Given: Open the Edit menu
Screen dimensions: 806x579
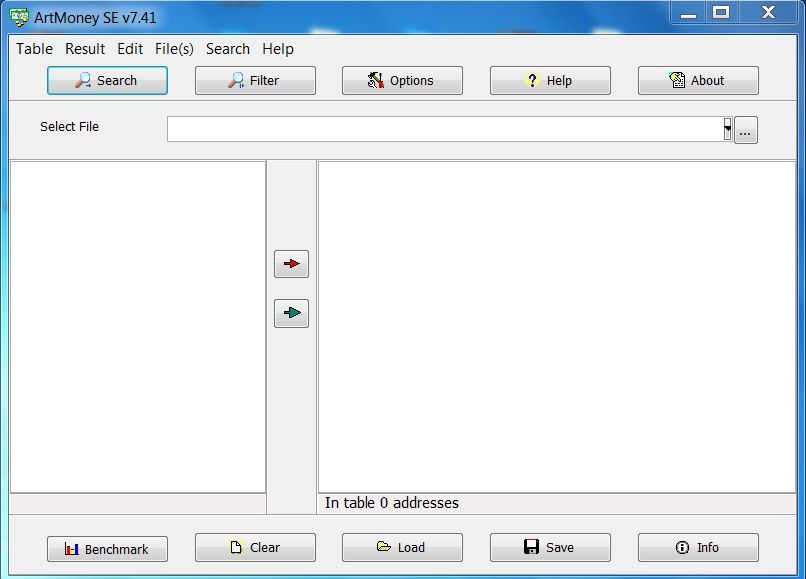Looking at the screenshot, I should pyautogui.click(x=130, y=49).
